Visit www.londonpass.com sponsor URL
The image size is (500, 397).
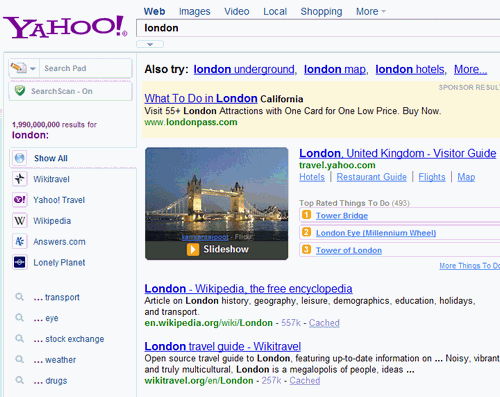(191, 122)
